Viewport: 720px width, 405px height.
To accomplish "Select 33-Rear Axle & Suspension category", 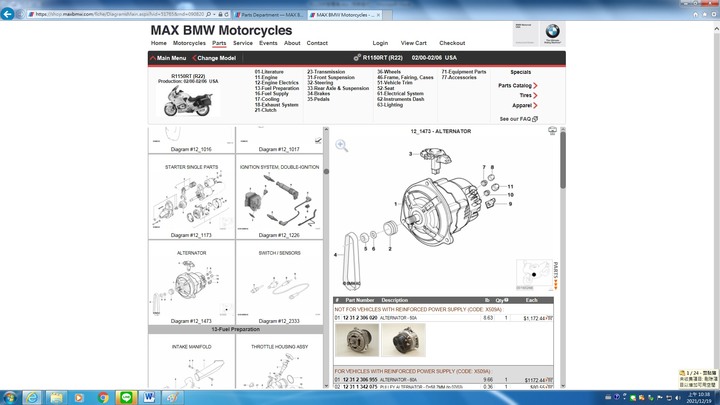I will click(x=338, y=88).
